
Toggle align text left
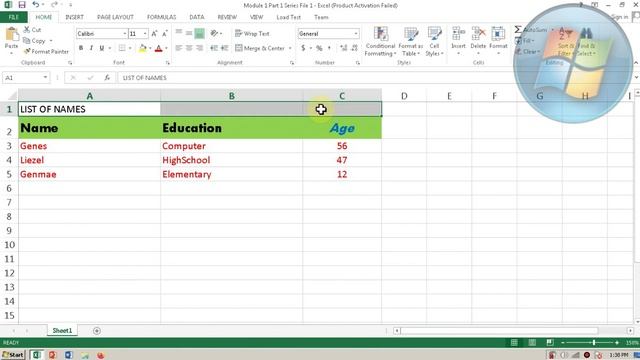[178, 48]
